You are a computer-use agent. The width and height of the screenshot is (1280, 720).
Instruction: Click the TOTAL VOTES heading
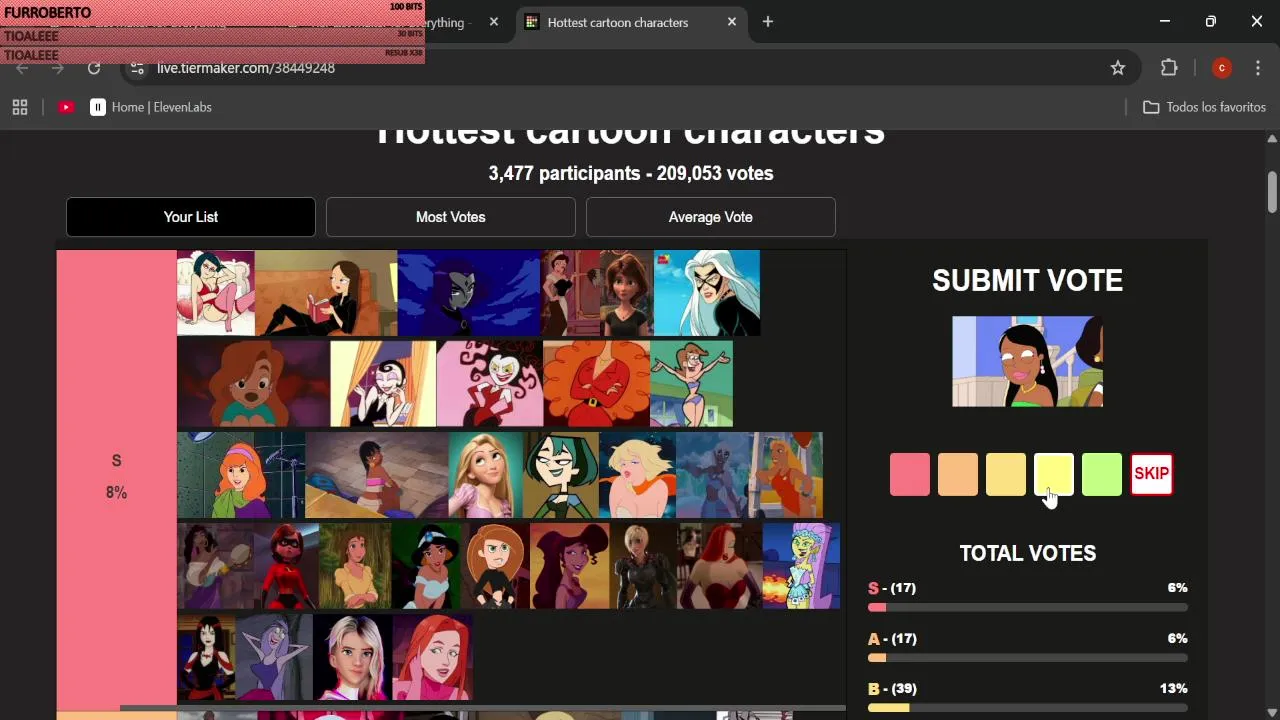point(1028,553)
